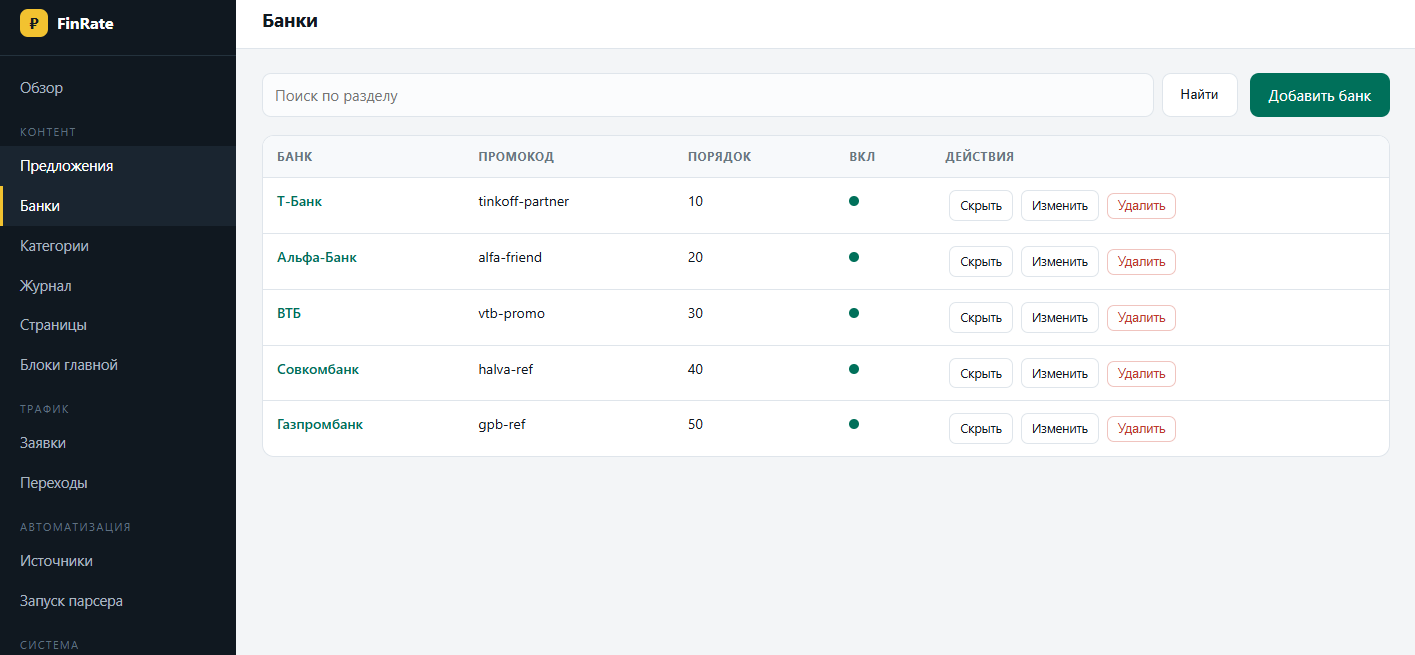The height and width of the screenshot is (655, 1415).
Task: Click the enabled status dot for ВТБ
Action: point(854,313)
